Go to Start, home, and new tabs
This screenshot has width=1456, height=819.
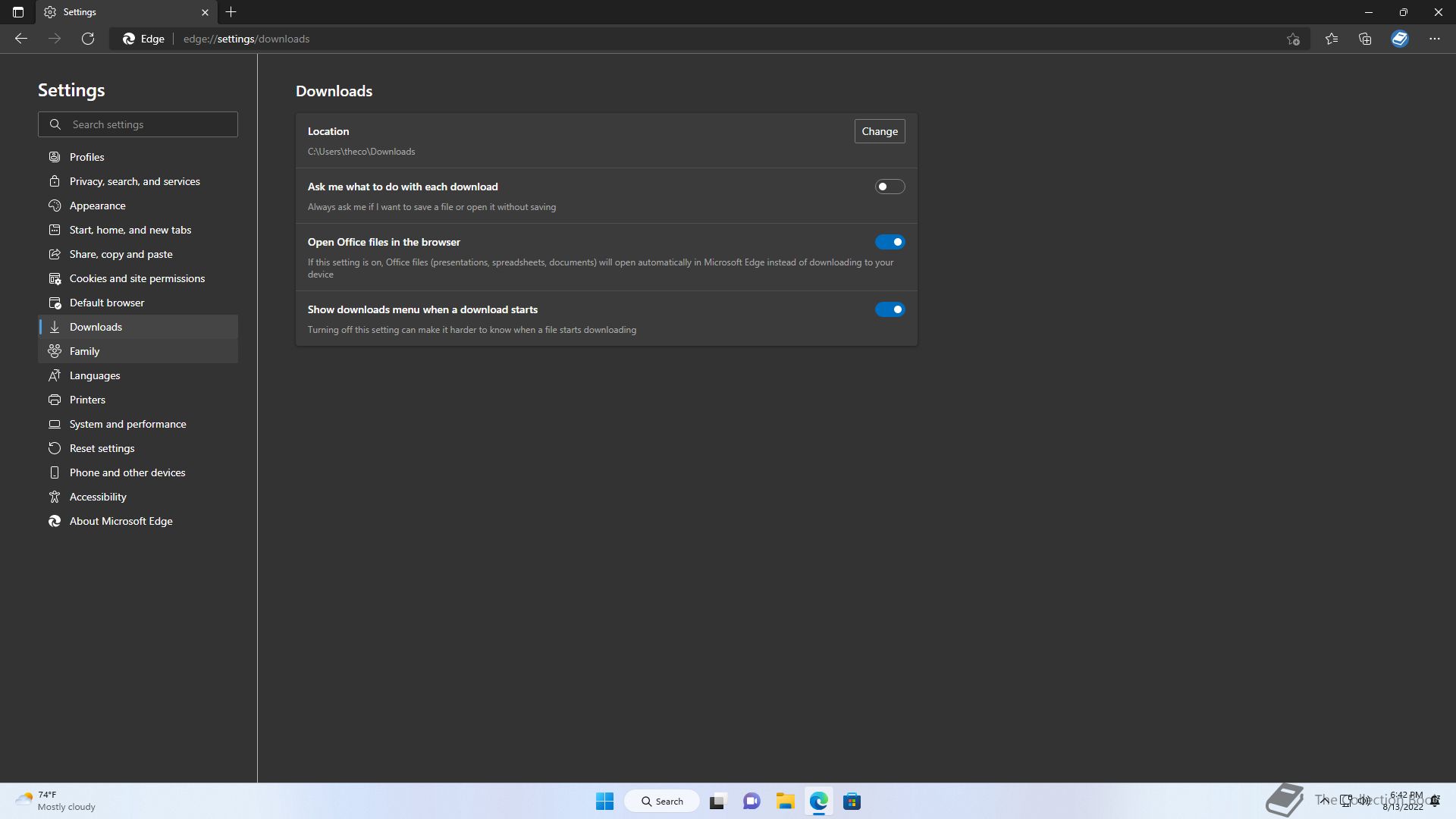138,230
